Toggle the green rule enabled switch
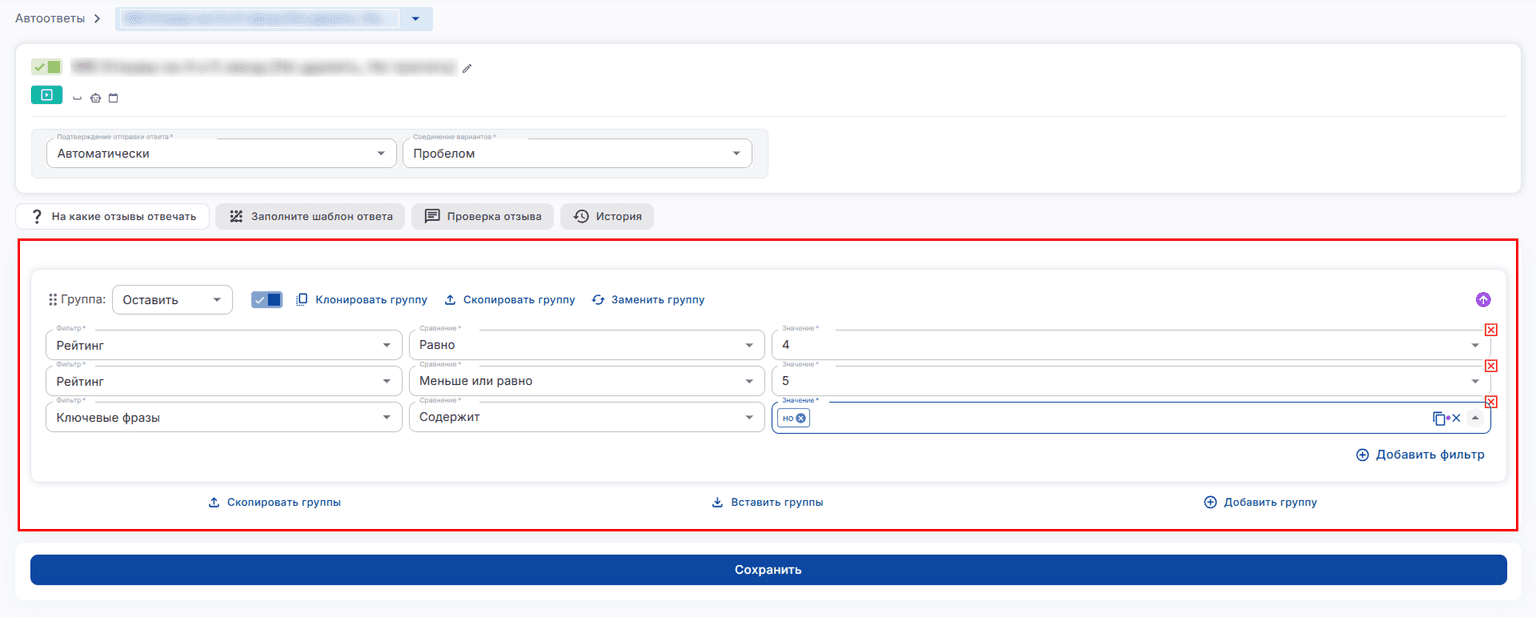The height and width of the screenshot is (617, 1536). click(x=47, y=67)
